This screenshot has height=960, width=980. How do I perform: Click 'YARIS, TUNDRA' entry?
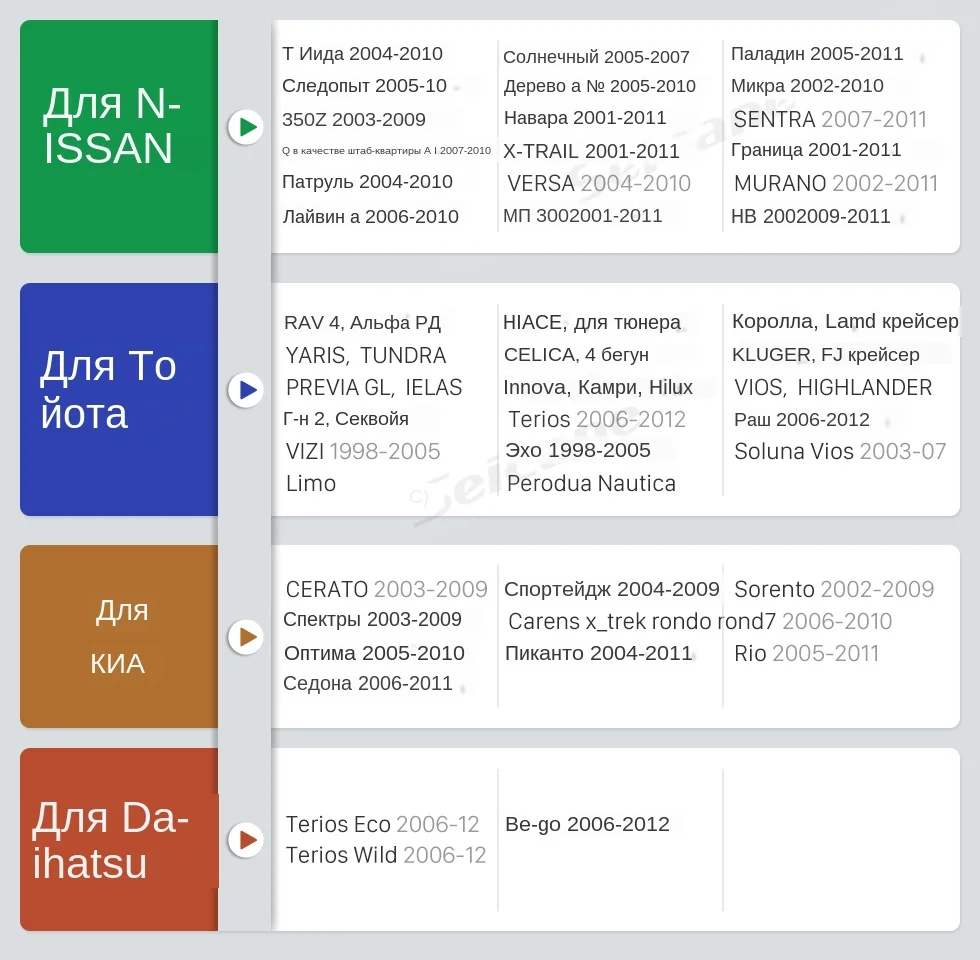point(366,356)
